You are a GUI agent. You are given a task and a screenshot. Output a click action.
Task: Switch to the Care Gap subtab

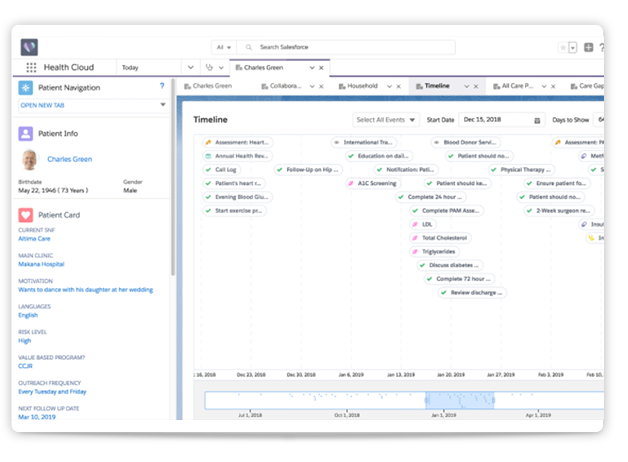coord(587,86)
